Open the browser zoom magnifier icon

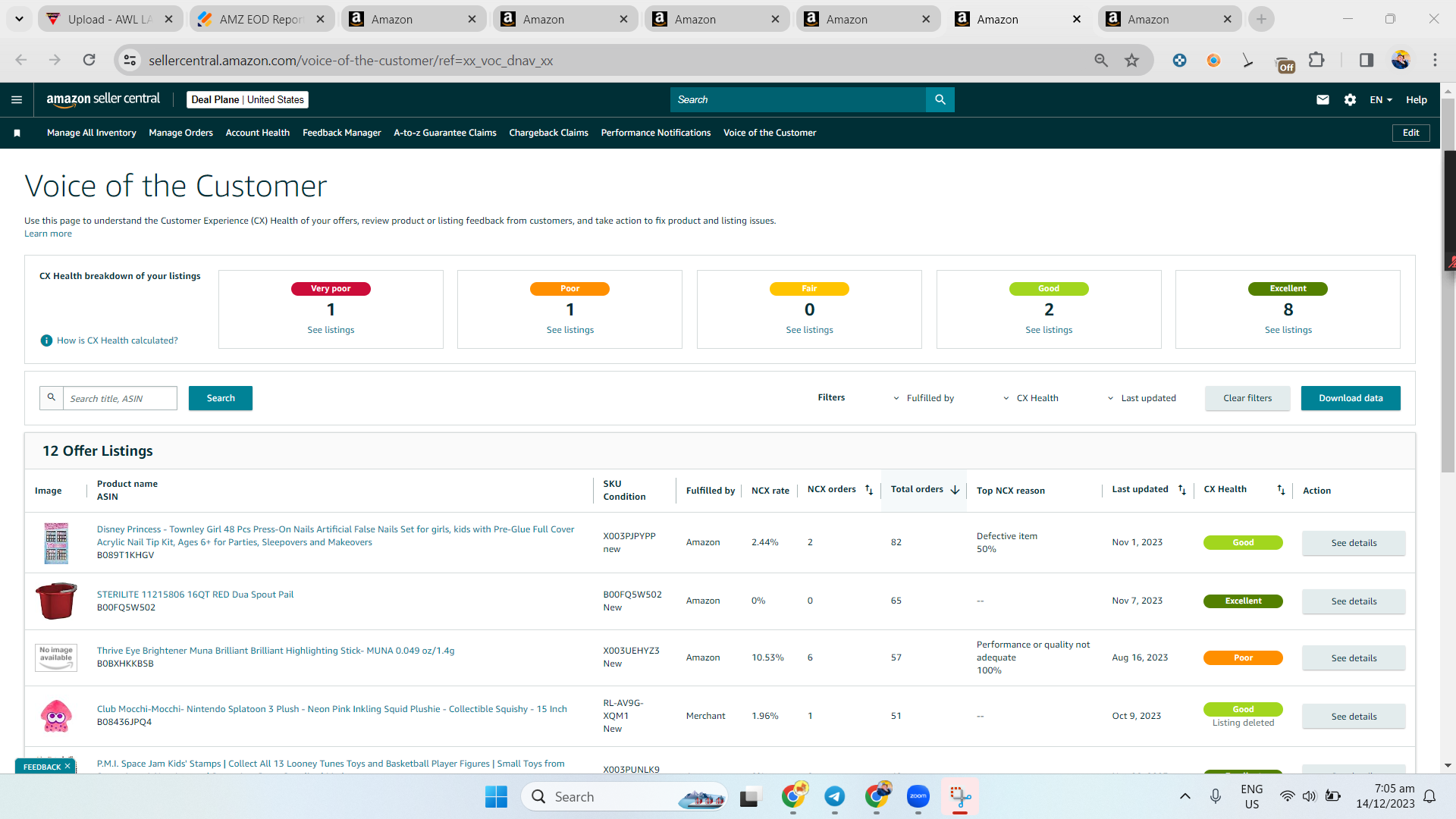(x=1101, y=60)
